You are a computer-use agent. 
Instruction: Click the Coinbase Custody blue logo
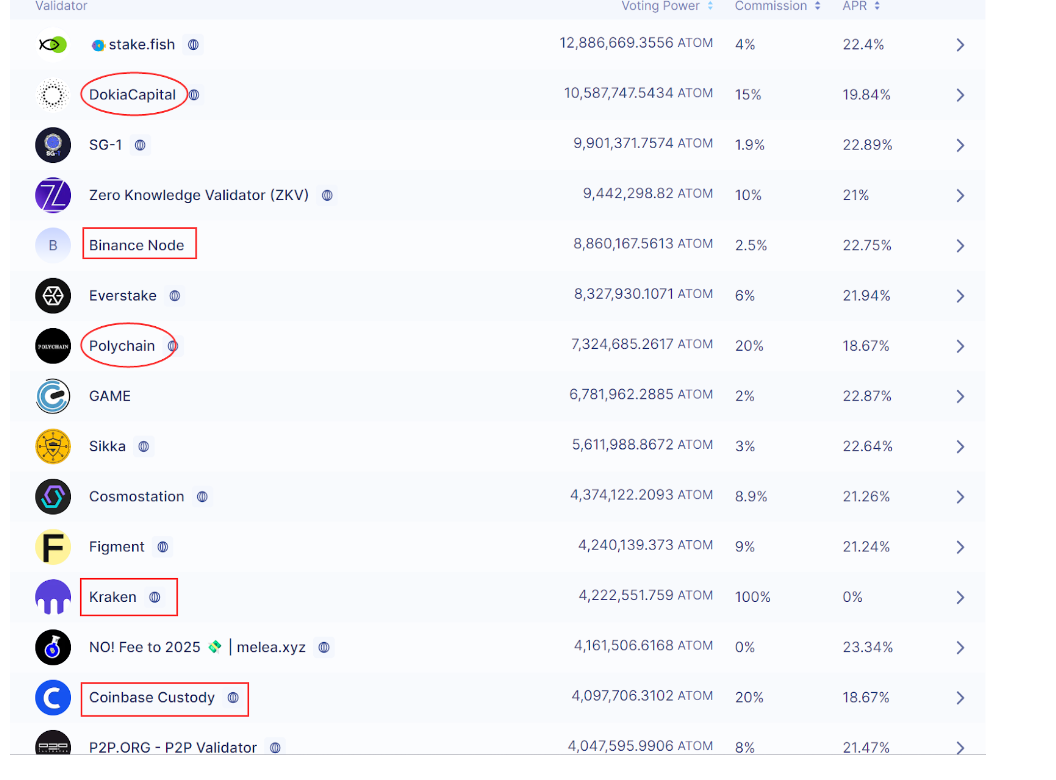pyautogui.click(x=53, y=698)
